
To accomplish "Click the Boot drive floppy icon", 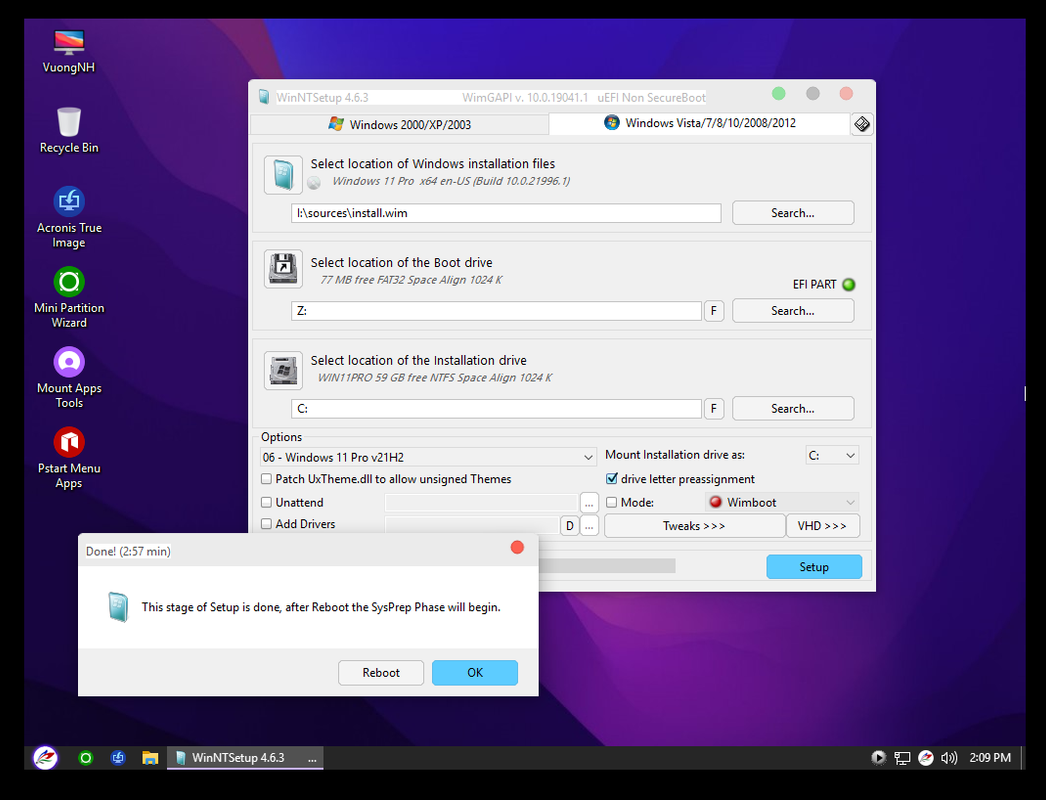I will tap(283, 269).
